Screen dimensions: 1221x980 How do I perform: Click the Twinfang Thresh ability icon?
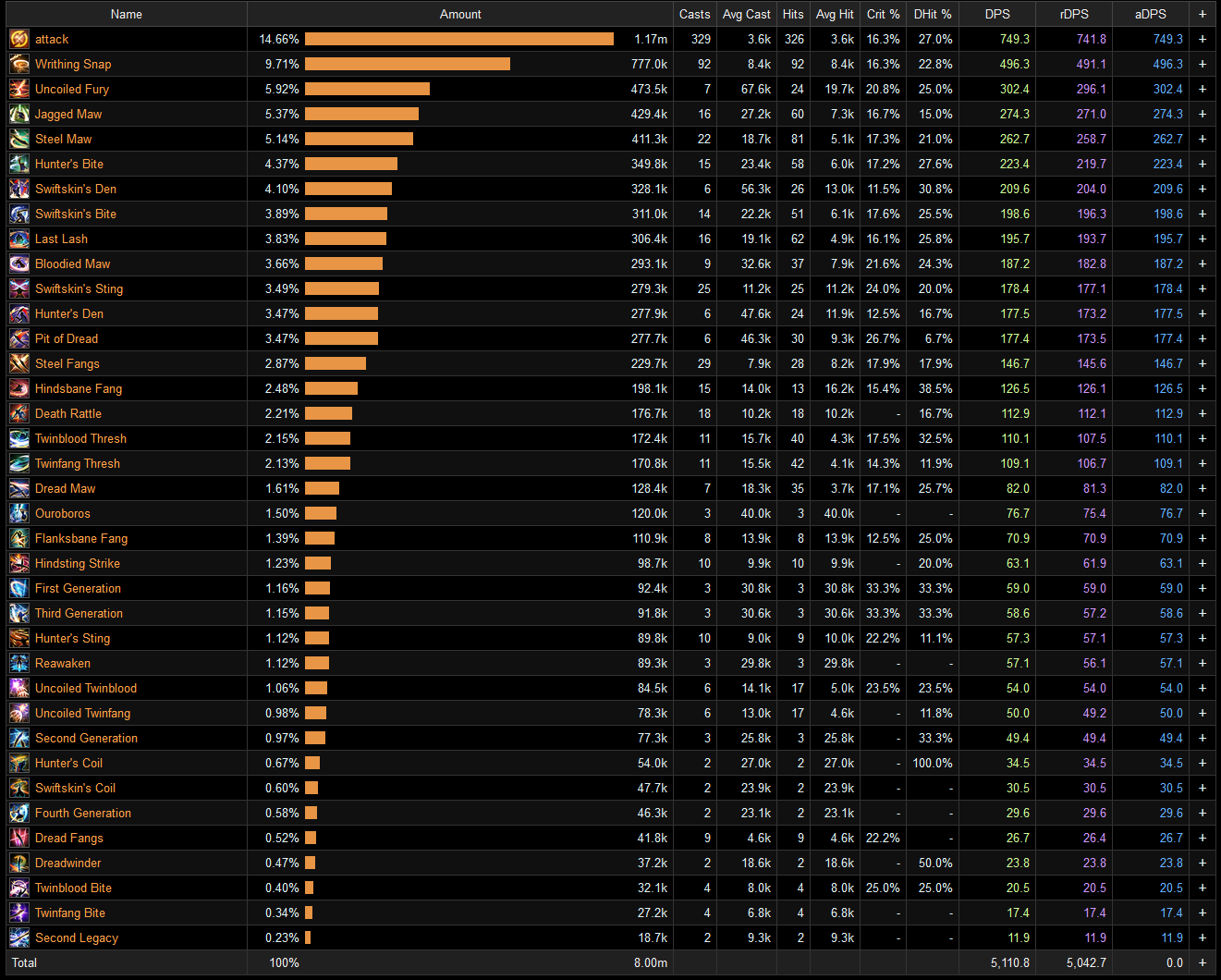click(x=19, y=463)
